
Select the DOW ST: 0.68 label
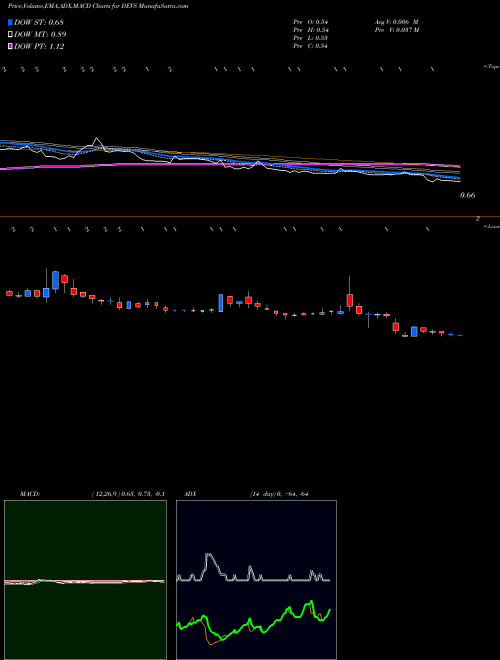pos(39,22)
